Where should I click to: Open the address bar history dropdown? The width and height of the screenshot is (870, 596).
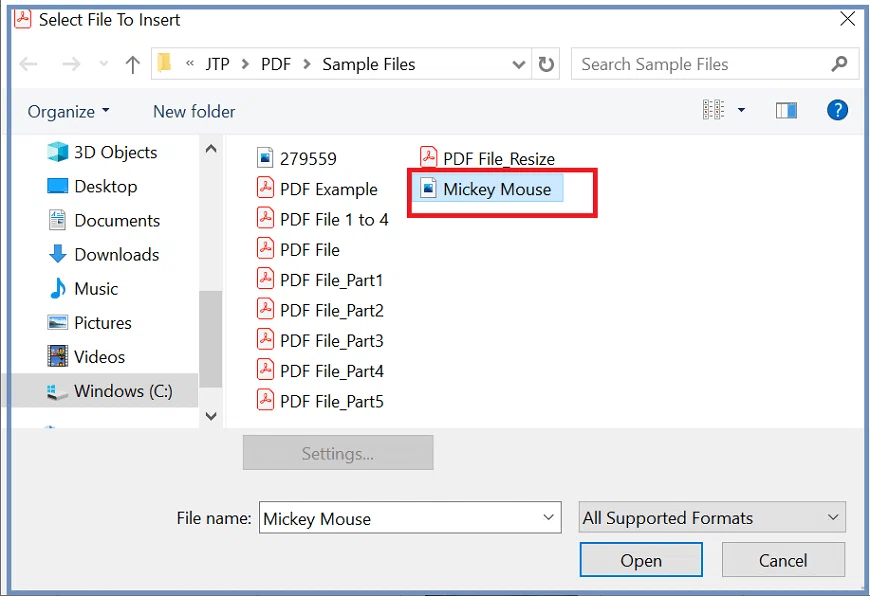click(518, 64)
